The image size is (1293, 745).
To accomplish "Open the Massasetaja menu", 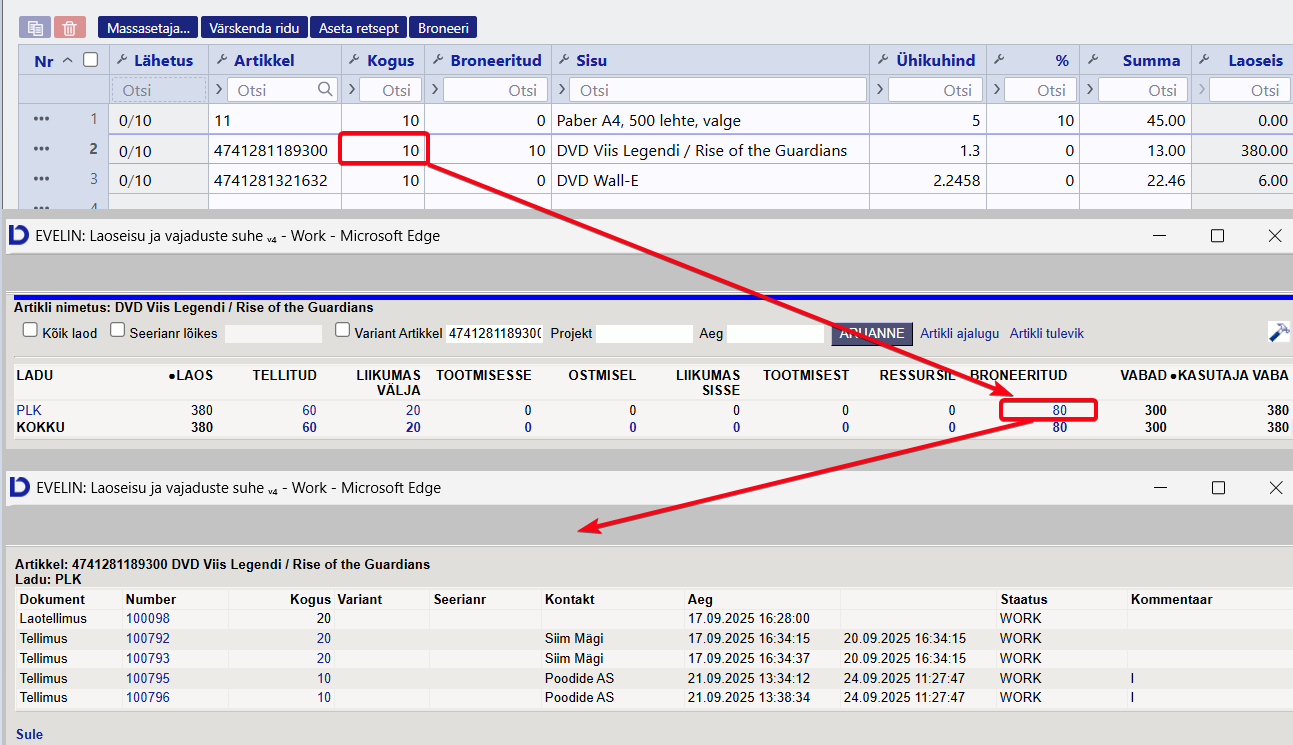I will pyautogui.click(x=148, y=28).
